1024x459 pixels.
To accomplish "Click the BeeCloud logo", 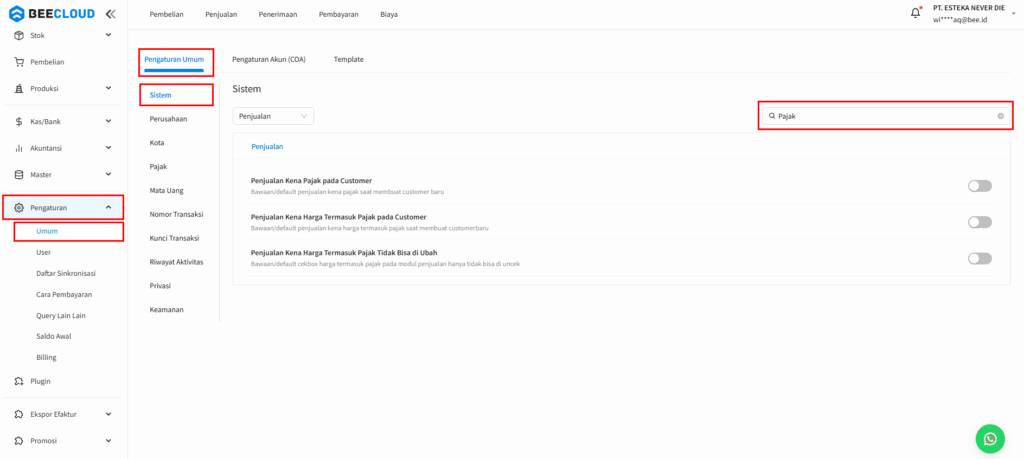I will [52, 14].
